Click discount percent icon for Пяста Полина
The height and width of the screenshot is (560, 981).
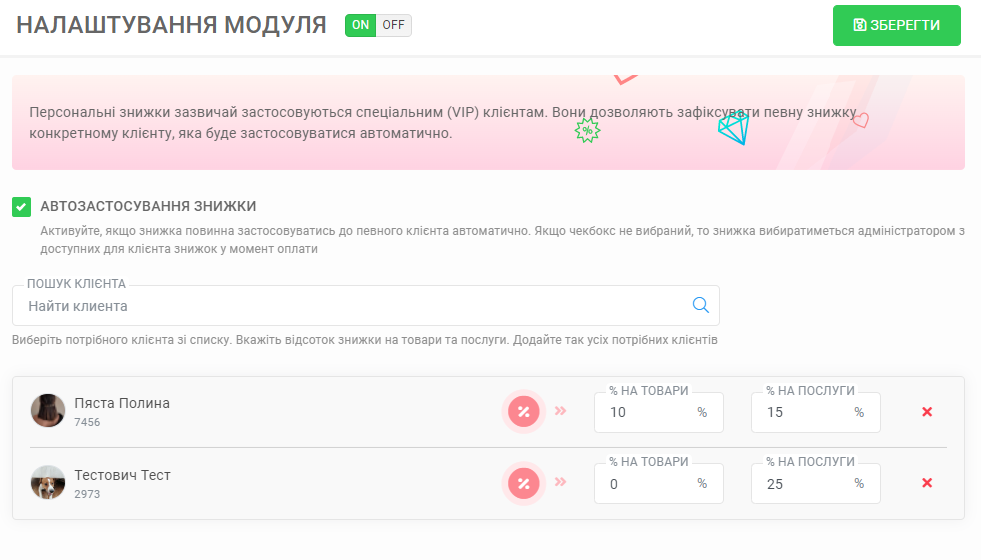(x=524, y=412)
